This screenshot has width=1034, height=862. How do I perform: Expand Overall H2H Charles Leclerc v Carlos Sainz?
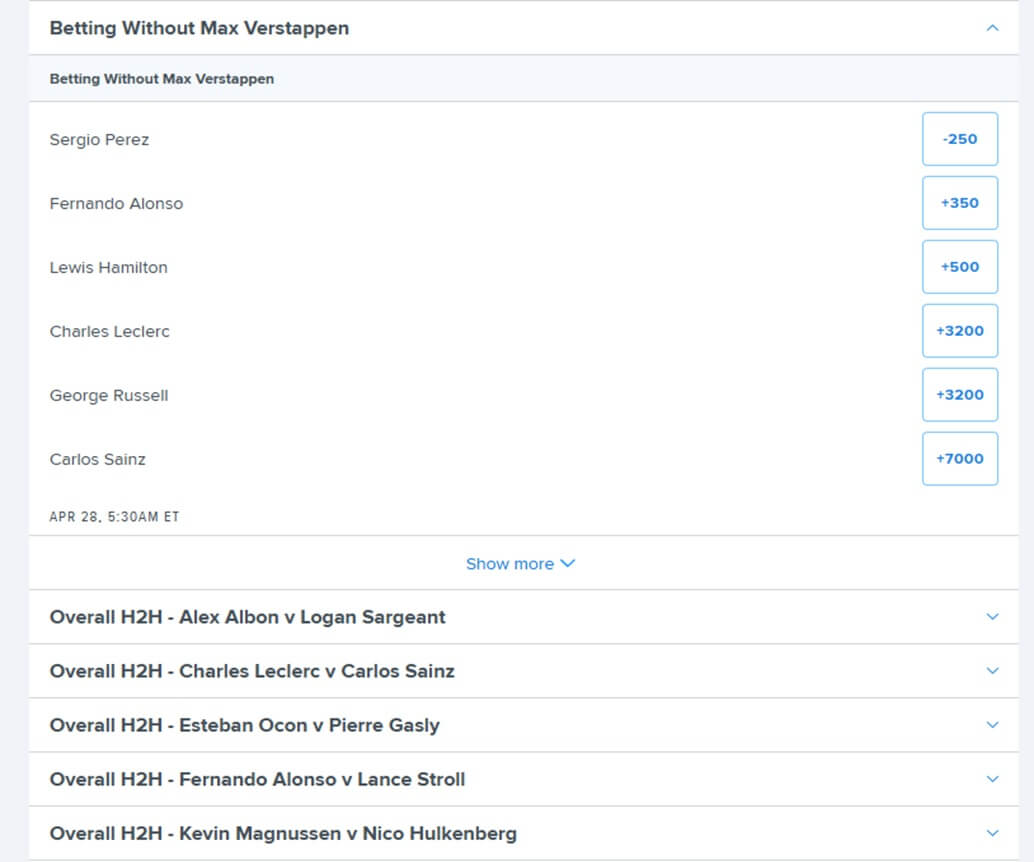[524, 671]
